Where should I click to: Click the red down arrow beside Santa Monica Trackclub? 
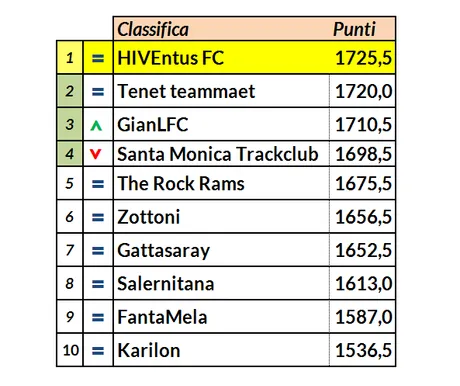(95, 154)
